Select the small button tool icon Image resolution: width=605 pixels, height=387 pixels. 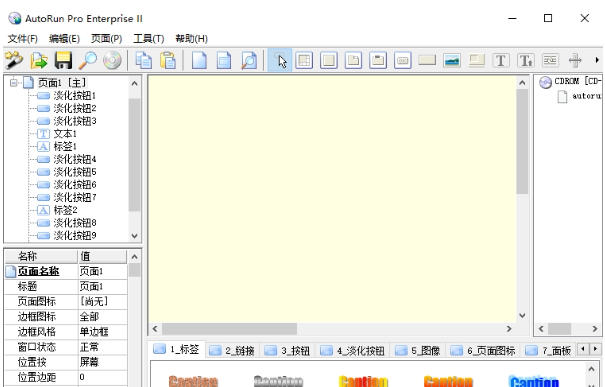402,61
